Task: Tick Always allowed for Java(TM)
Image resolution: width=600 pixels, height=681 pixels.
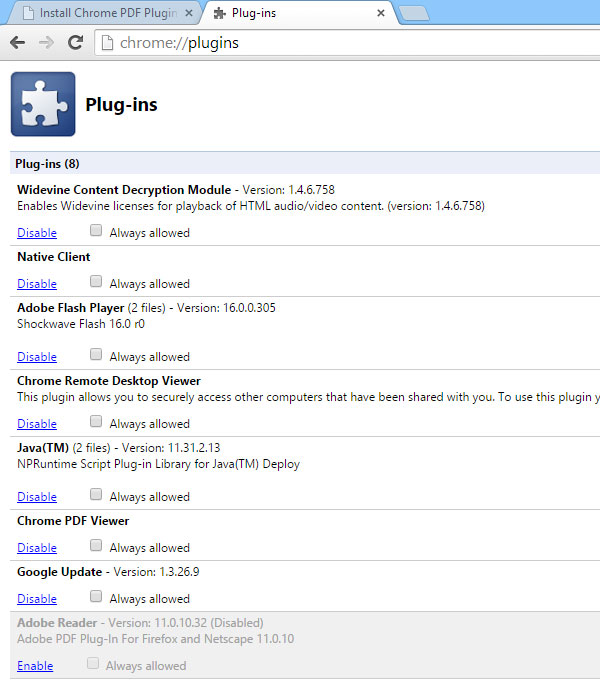Action: point(96,495)
